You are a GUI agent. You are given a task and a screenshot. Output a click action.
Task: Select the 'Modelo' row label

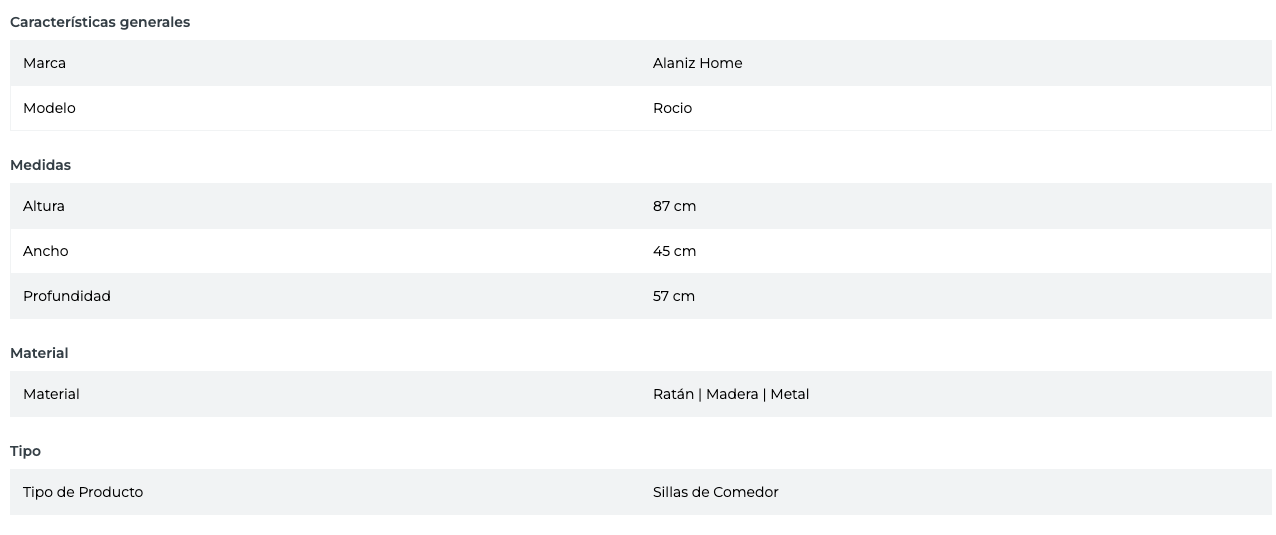[49, 108]
